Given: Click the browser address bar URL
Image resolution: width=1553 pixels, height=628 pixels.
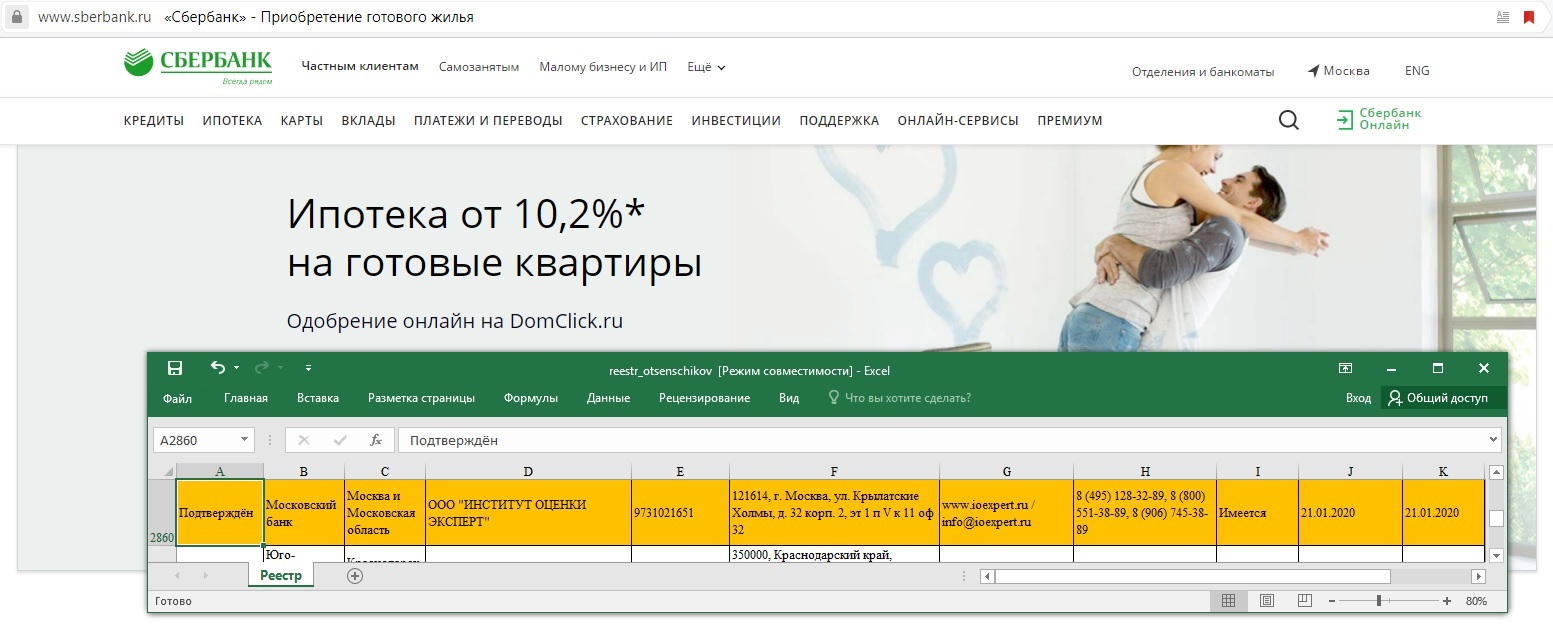Looking at the screenshot, I should [x=95, y=17].
